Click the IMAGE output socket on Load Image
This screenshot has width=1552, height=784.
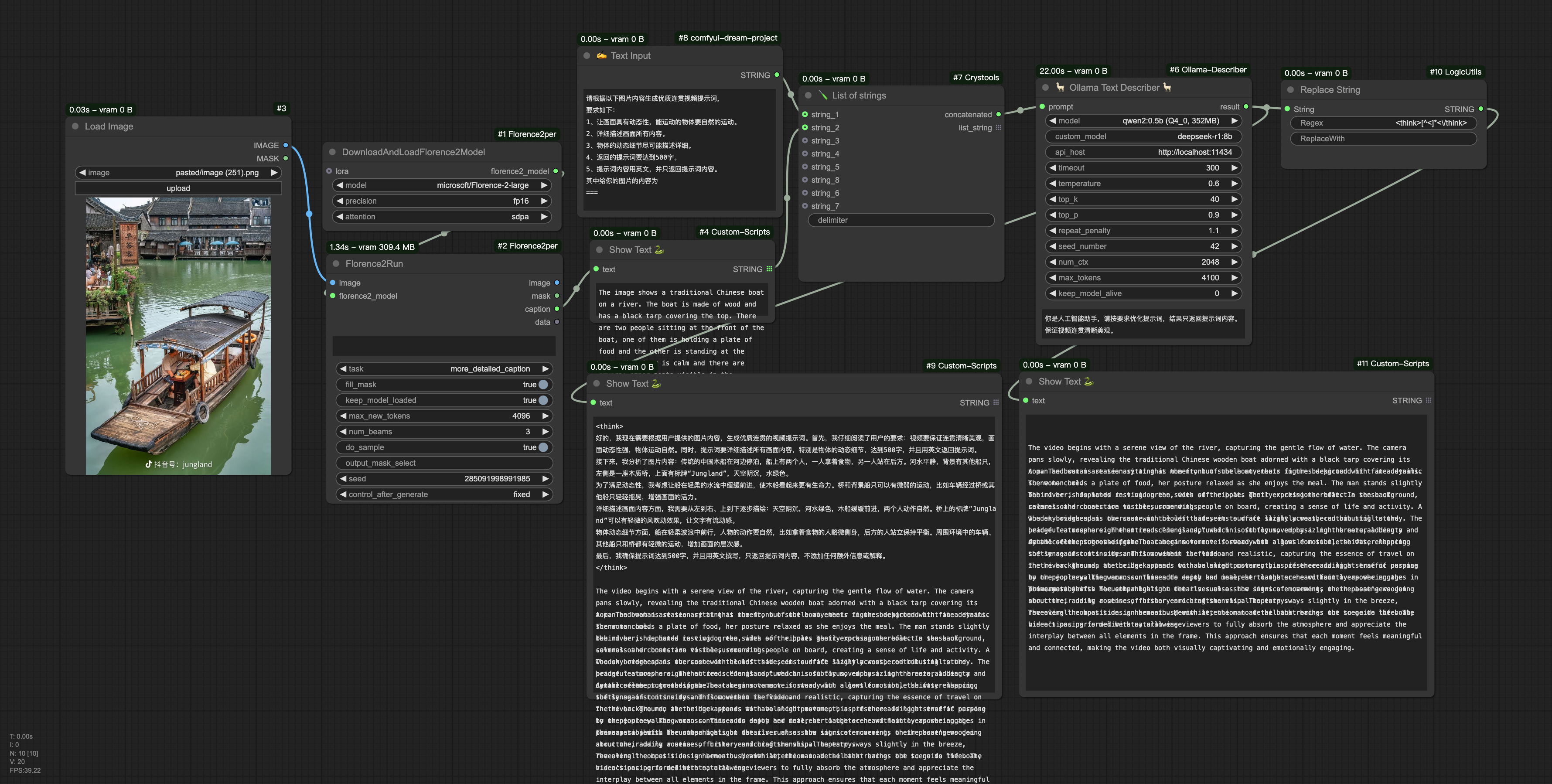pyautogui.click(x=286, y=145)
